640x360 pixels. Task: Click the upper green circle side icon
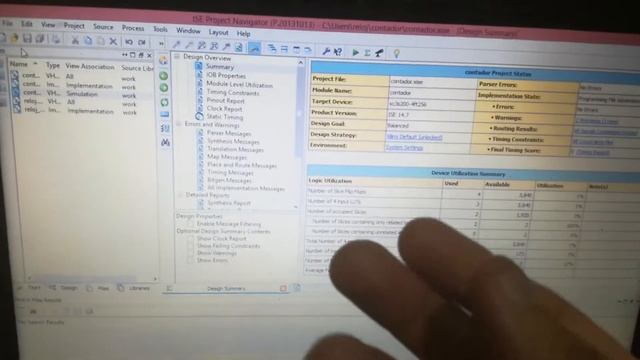point(164,76)
